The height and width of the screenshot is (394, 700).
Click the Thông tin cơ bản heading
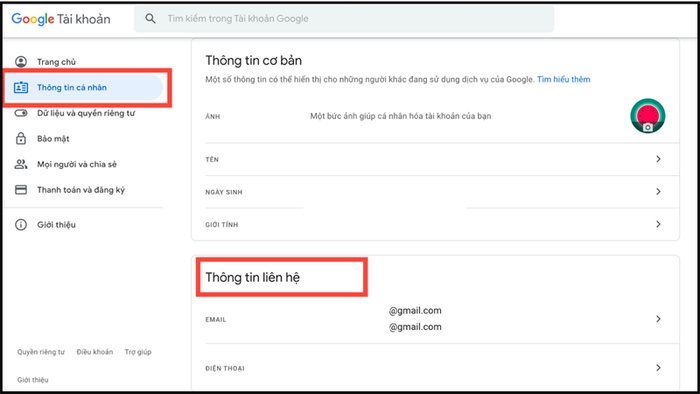coord(254,60)
